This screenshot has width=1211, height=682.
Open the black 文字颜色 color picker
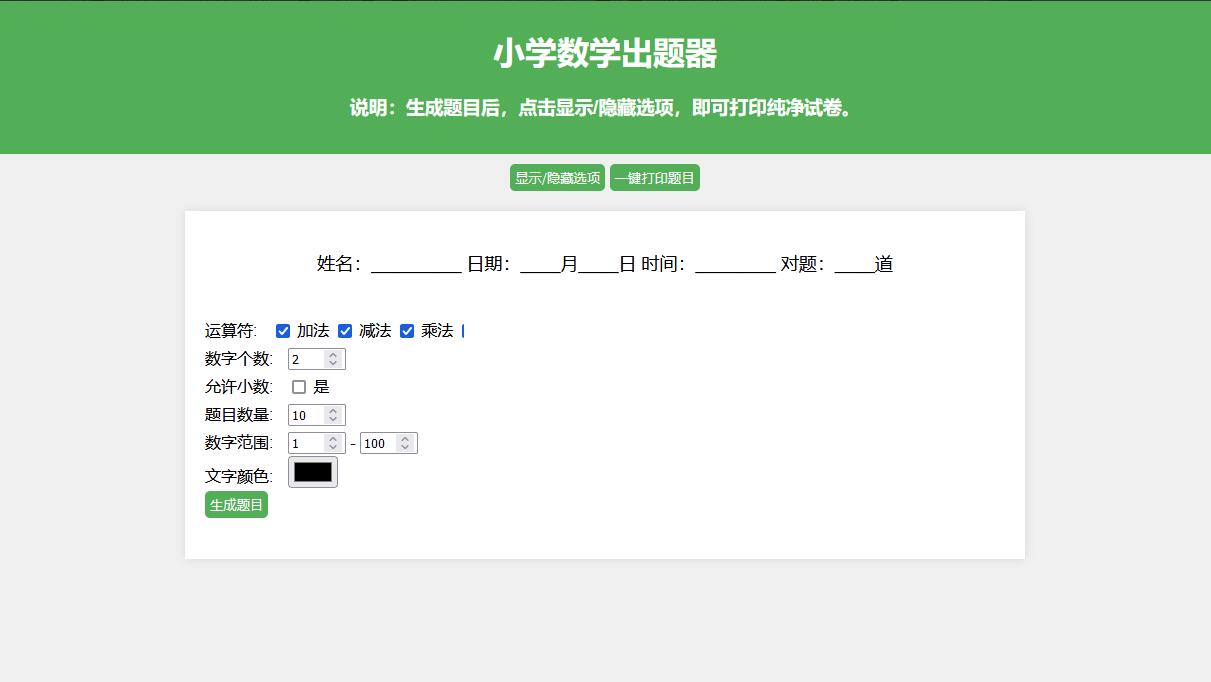pos(313,472)
